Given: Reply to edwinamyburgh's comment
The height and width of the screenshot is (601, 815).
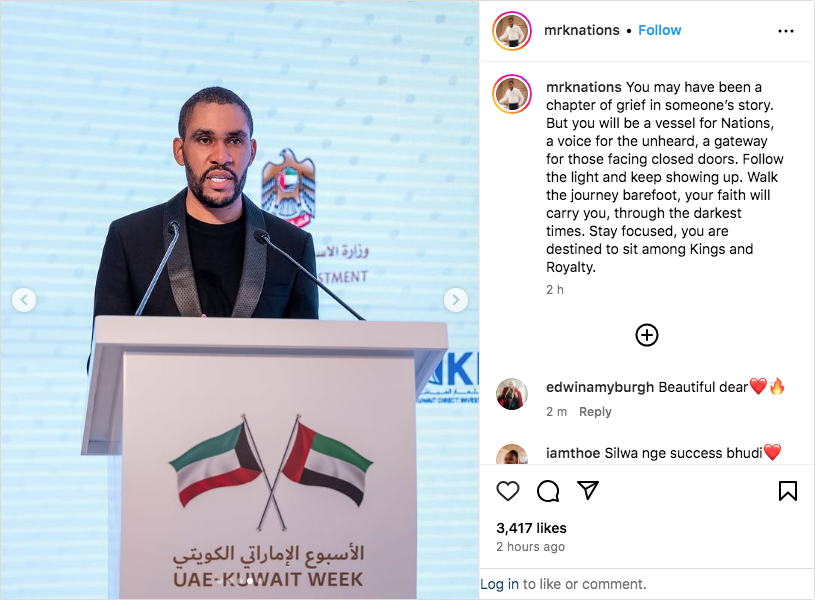Looking at the screenshot, I should [595, 412].
